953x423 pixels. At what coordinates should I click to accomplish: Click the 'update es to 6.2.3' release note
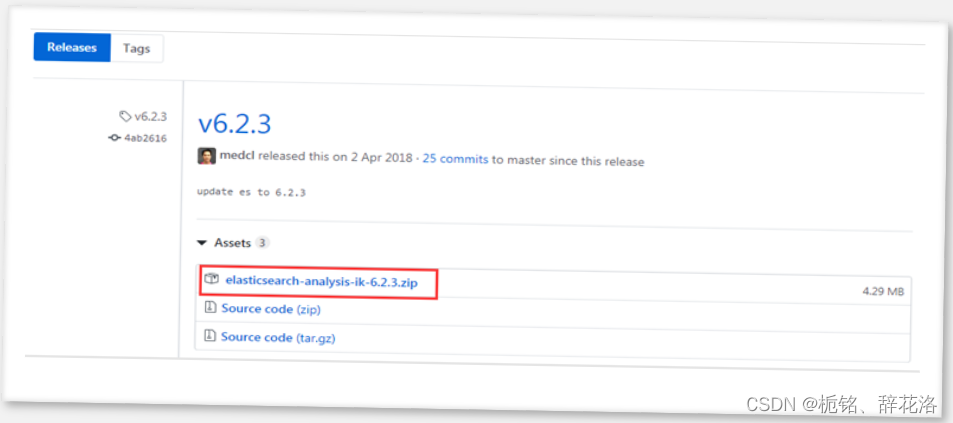pos(251,192)
